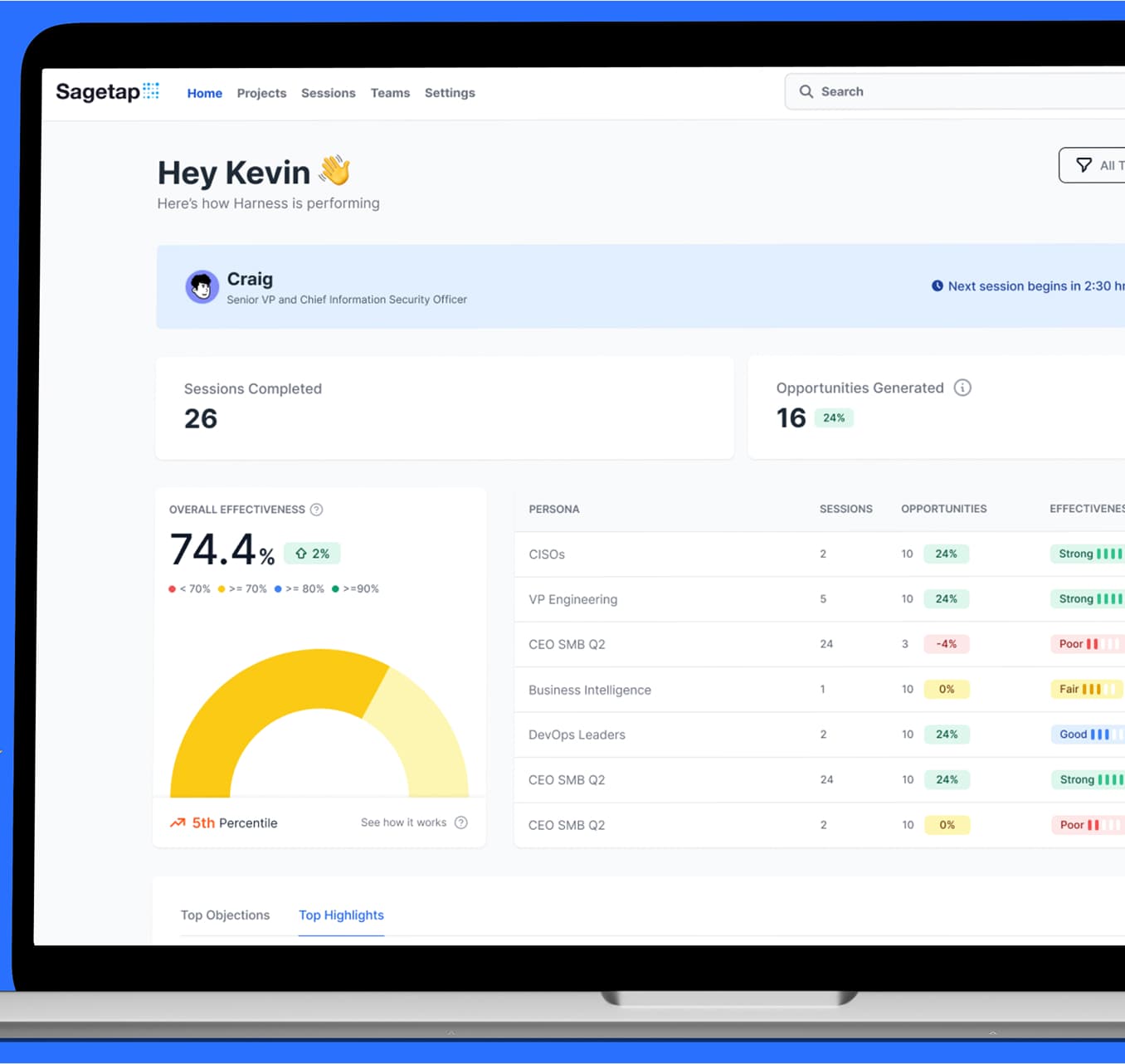Click Craig's title Senior VP and CISO

click(347, 300)
